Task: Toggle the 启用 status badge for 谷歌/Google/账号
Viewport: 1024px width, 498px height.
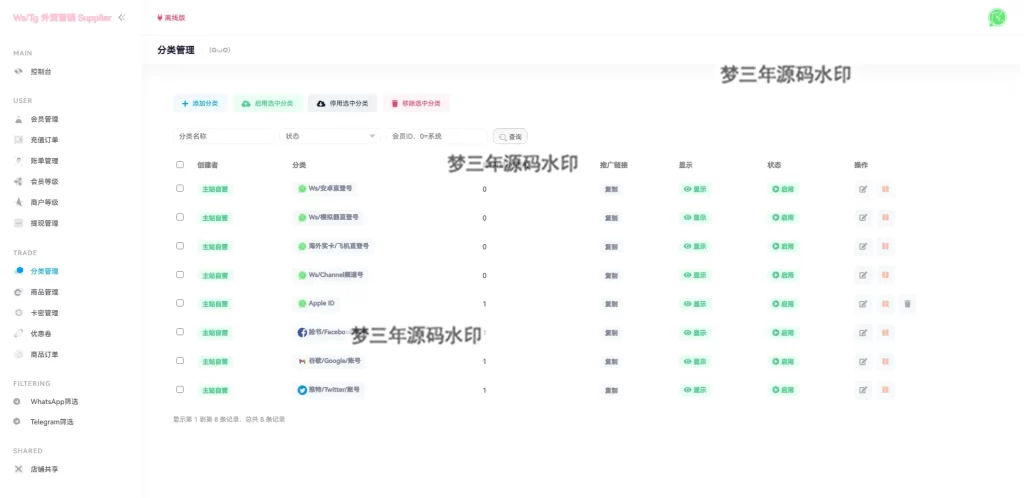Action: pos(783,362)
